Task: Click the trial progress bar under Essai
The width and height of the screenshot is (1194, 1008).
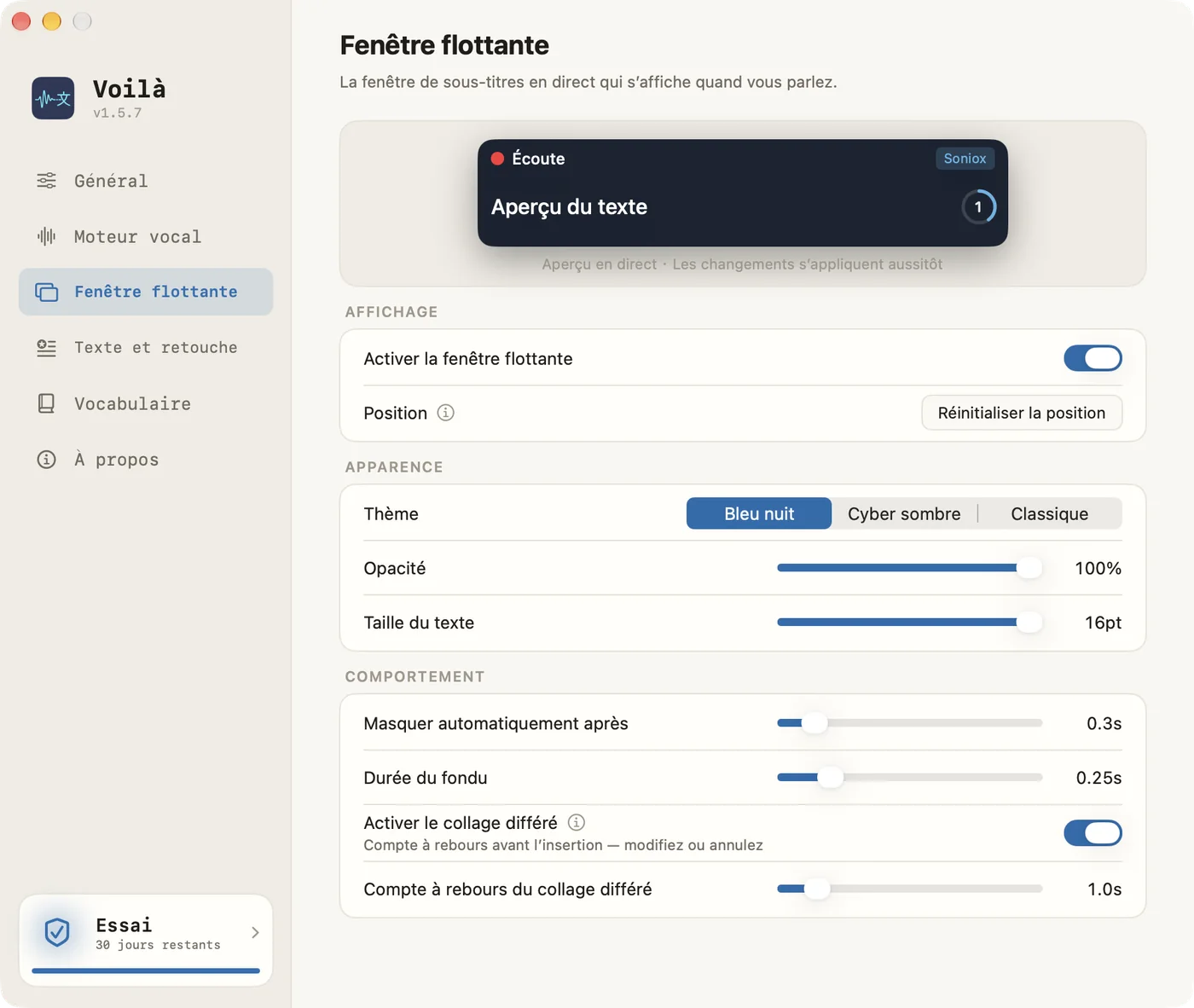Action: tap(146, 970)
